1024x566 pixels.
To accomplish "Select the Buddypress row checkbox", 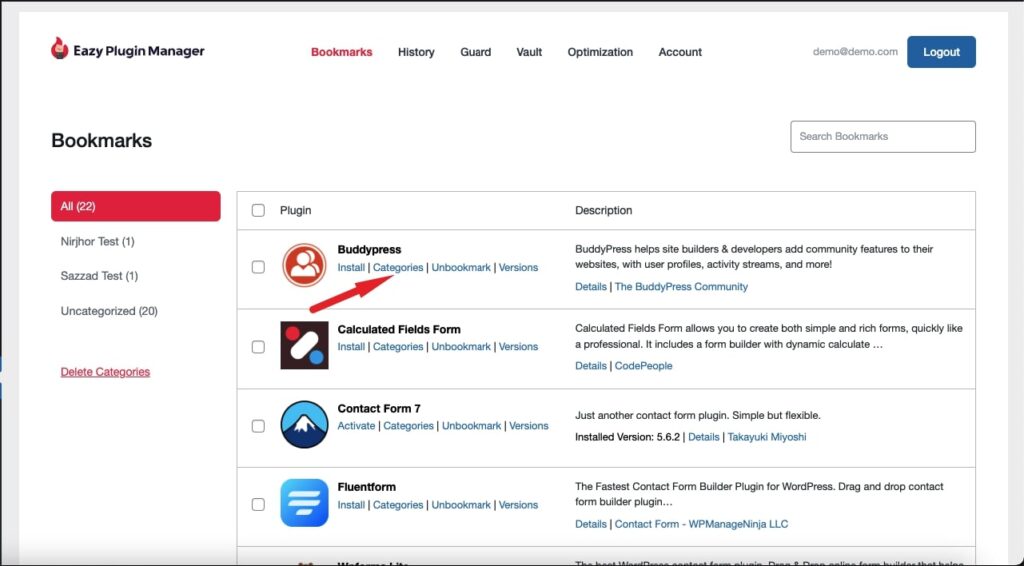I will 259,267.
